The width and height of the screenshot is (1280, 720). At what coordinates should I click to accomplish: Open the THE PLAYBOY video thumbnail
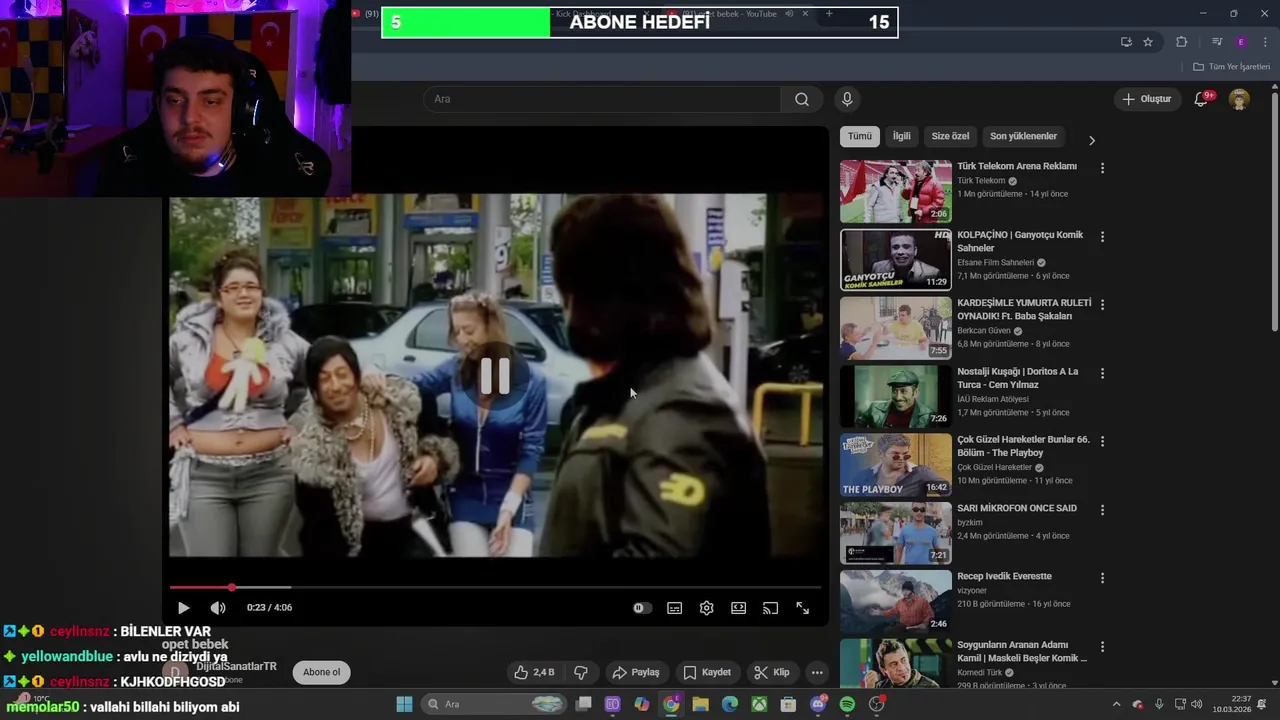point(896,464)
